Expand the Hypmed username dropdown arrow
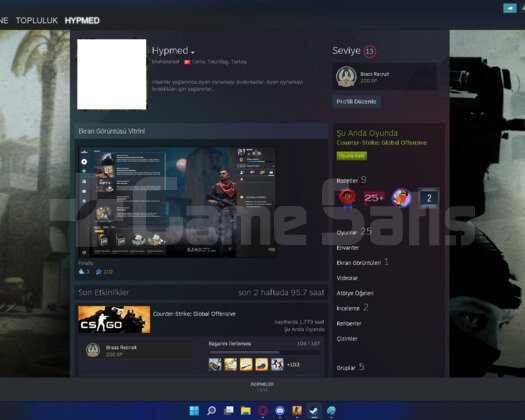This screenshot has height=420, width=525. (193, 52)
